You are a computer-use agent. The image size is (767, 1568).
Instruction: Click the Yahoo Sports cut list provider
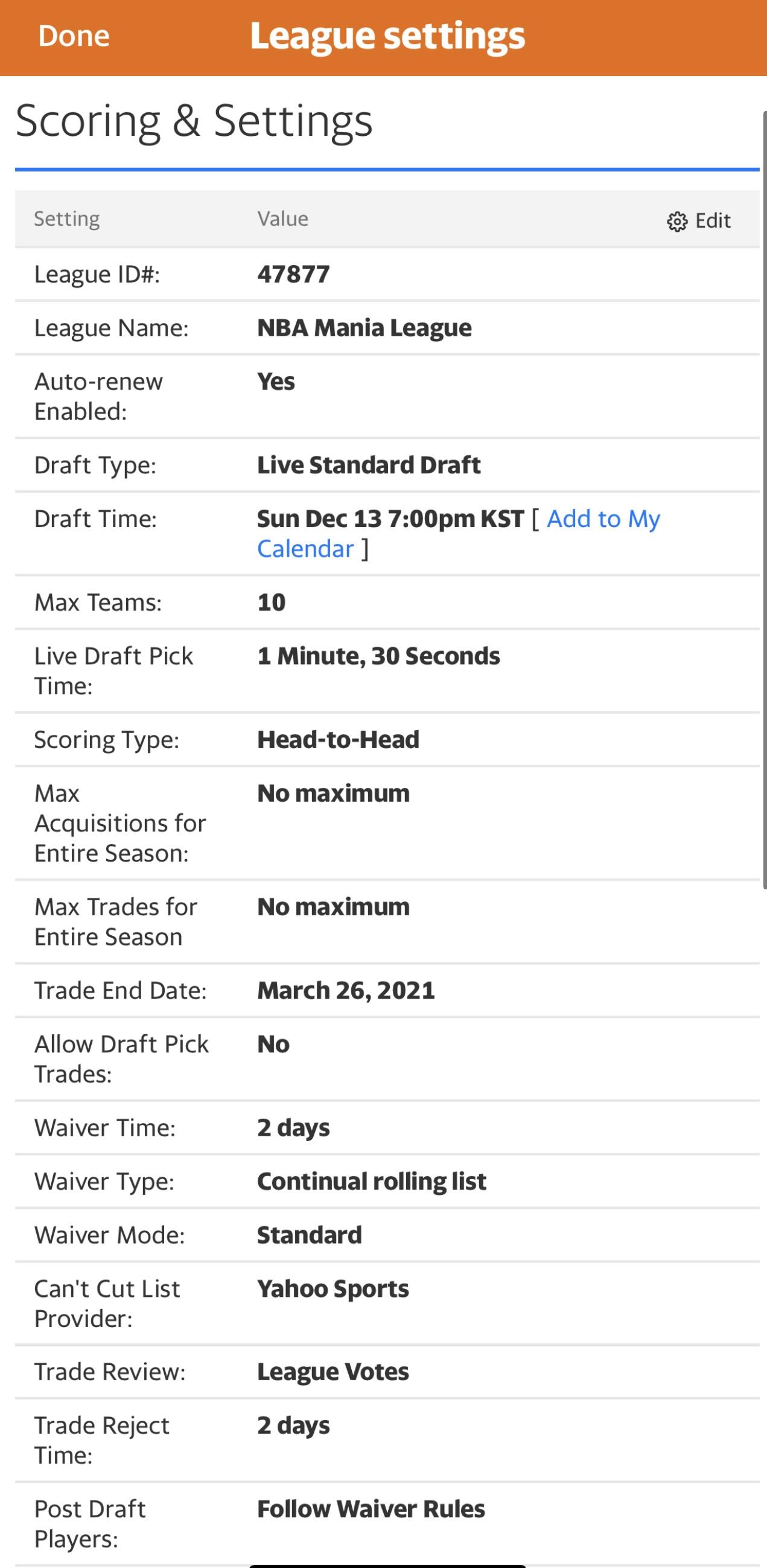[333, 1288]
